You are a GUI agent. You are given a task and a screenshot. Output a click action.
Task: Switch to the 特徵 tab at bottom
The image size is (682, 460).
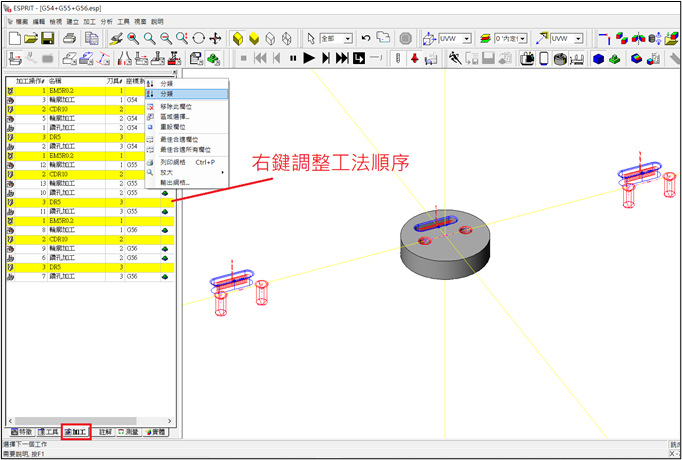(x=20, y=432)
